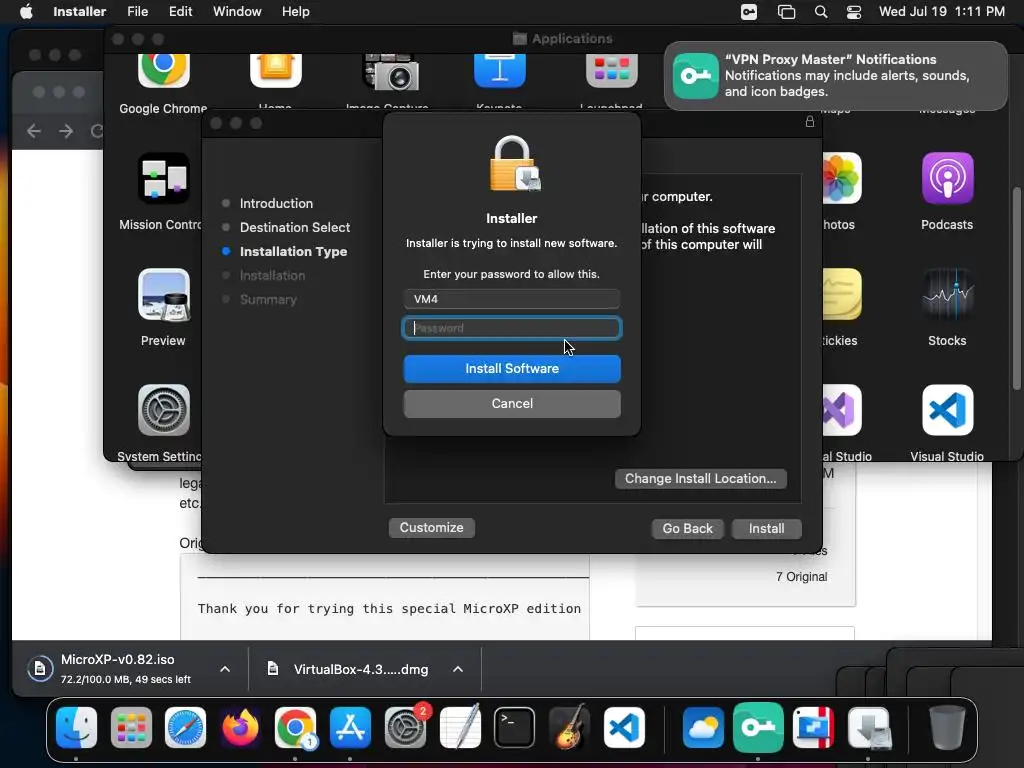This screenshot has width=1024, height=768.
Task: Launch Firefox from the Dock
Action: (240, 727)
